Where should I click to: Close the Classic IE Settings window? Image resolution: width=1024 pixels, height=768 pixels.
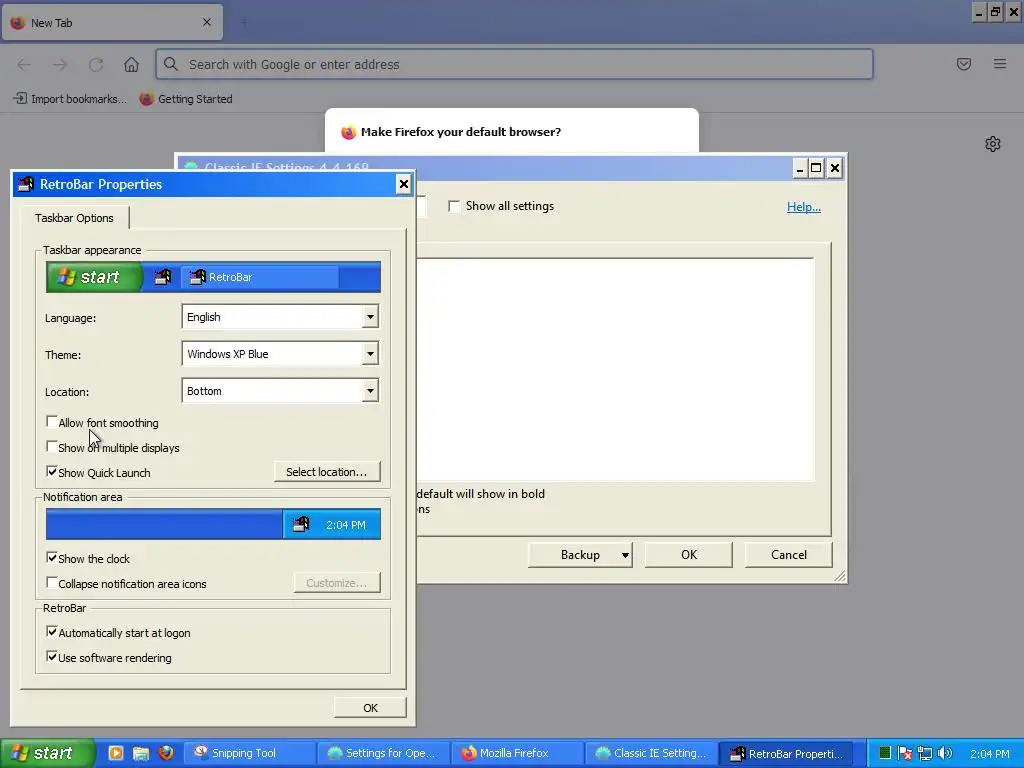click(x=835, y=168)
